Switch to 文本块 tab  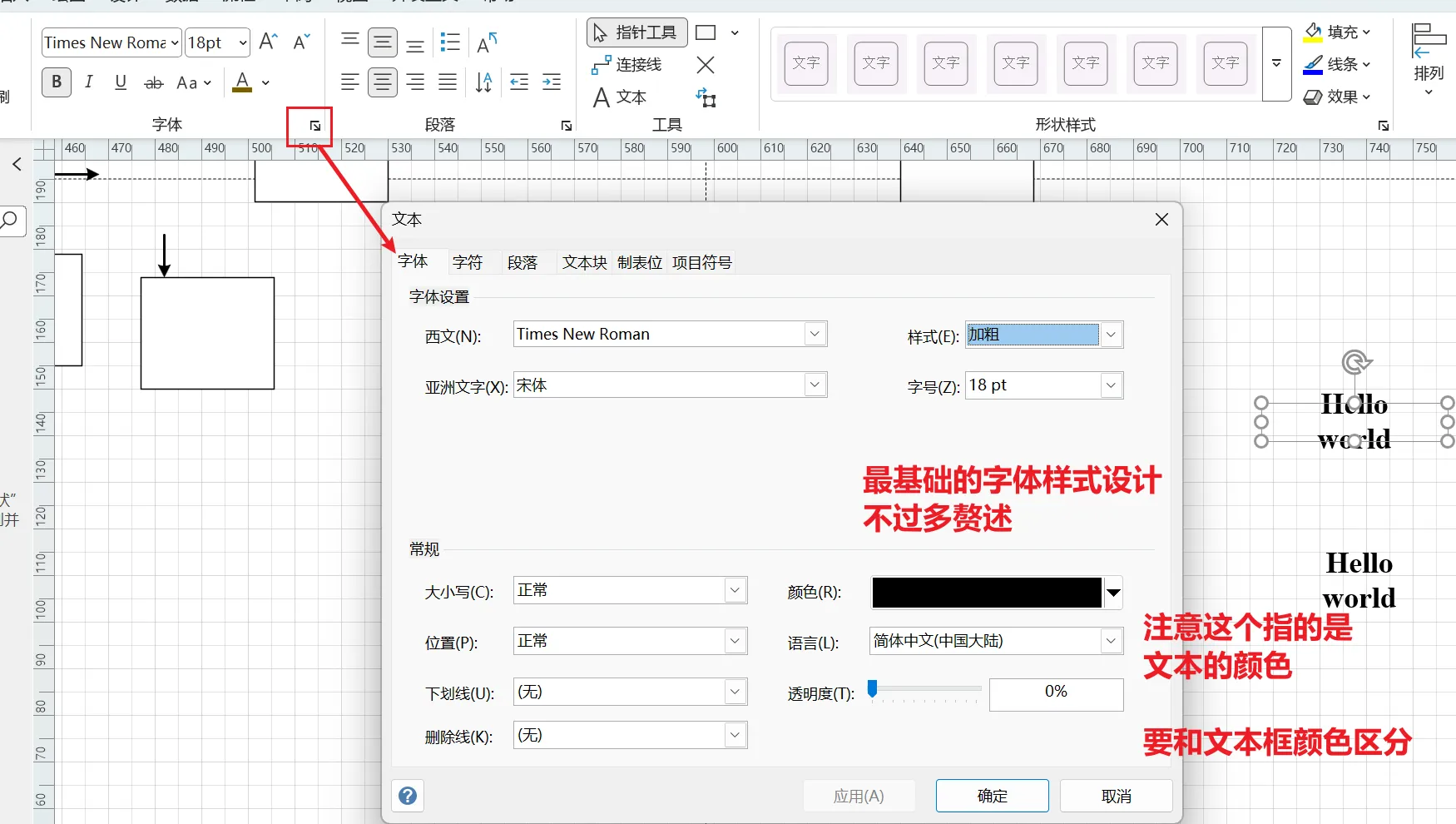pyautogui.click(x=585, y=262)
